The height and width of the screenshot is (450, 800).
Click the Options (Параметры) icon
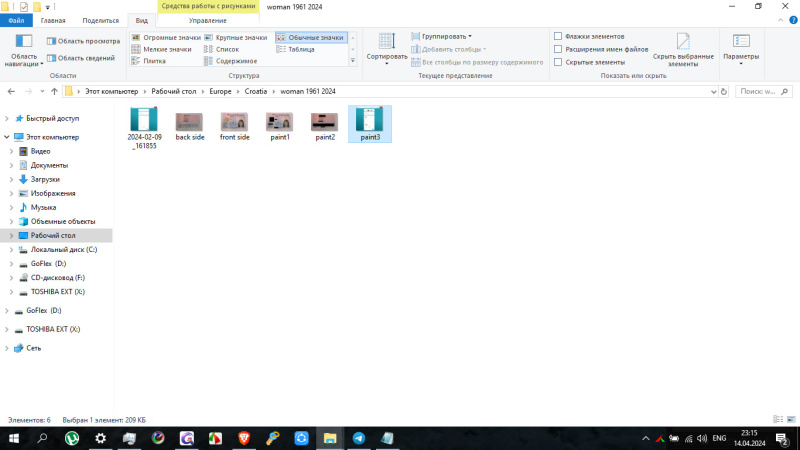click(x=741, y=42)
